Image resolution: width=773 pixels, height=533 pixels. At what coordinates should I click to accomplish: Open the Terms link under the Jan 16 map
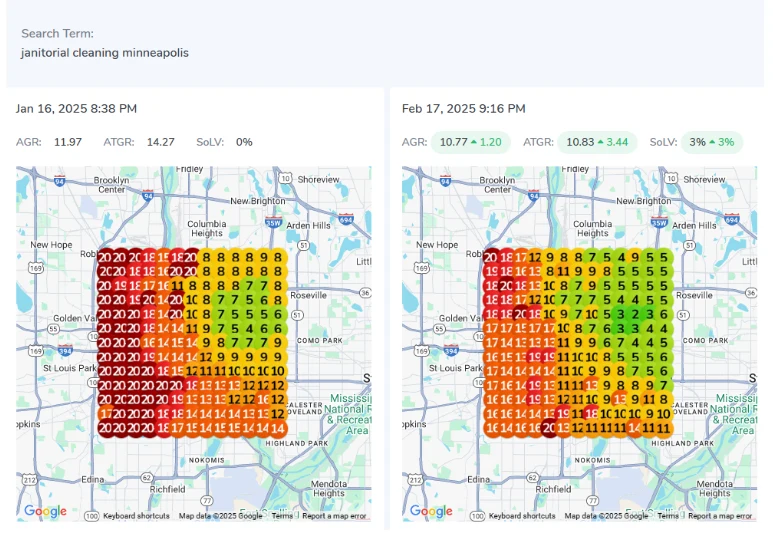point(282,516)
